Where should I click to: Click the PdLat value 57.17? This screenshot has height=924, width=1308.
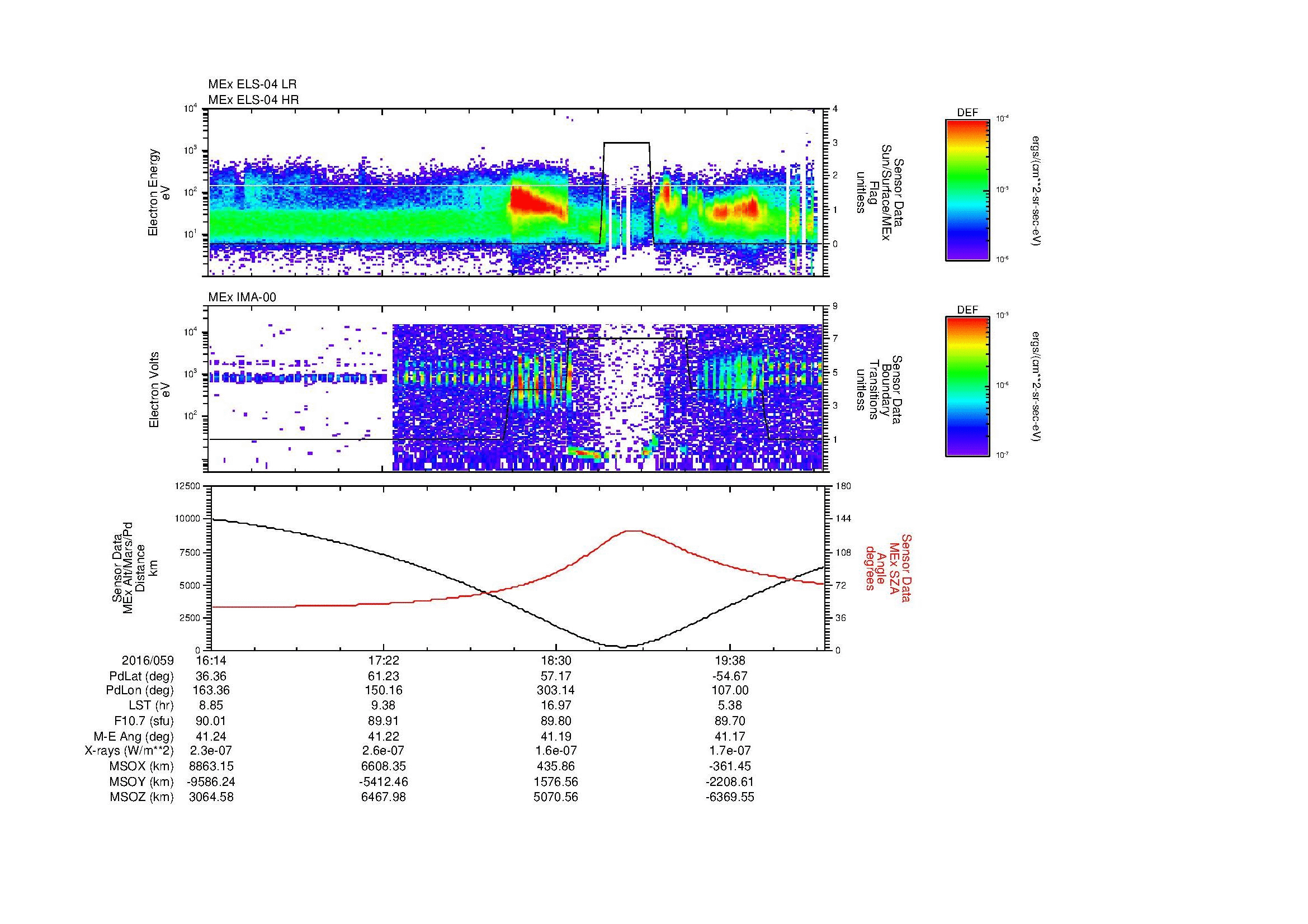tap(556, 676)
